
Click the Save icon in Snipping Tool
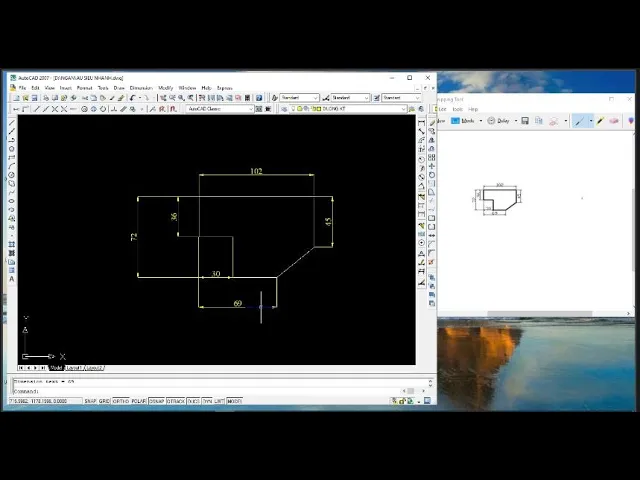525,121
